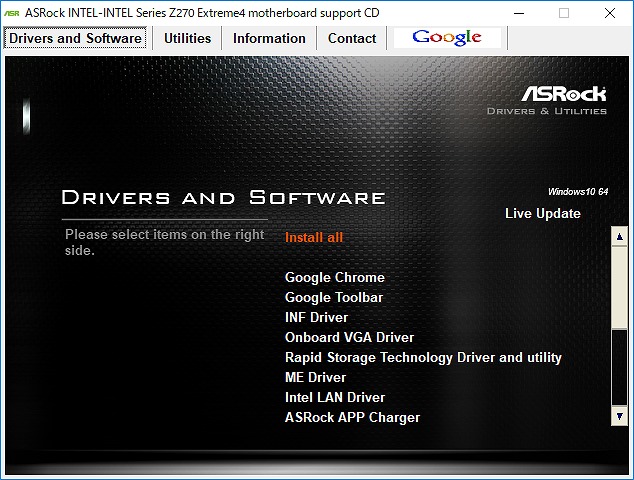Screen dimensions: 634x480
Task: Select Google Toolbar item
Action: pyautogui.click(x=334, y=297)
